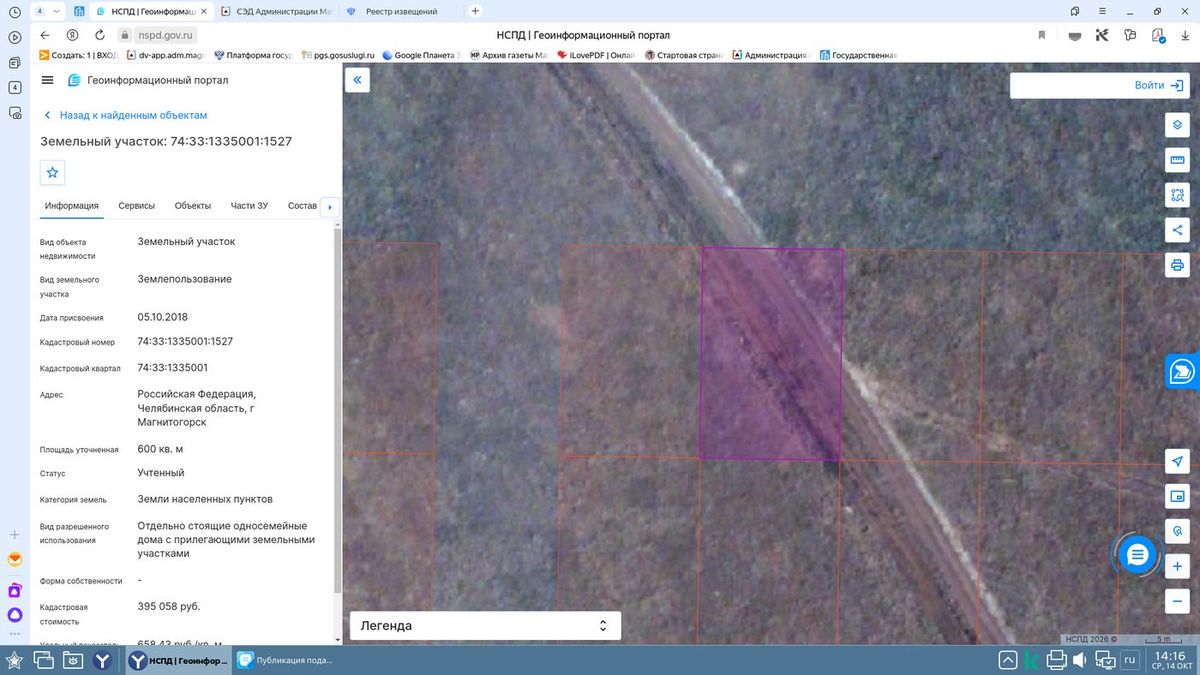Select the ruler measurement tool
Screen dimensions: 1200x675
pos(1177,160)
